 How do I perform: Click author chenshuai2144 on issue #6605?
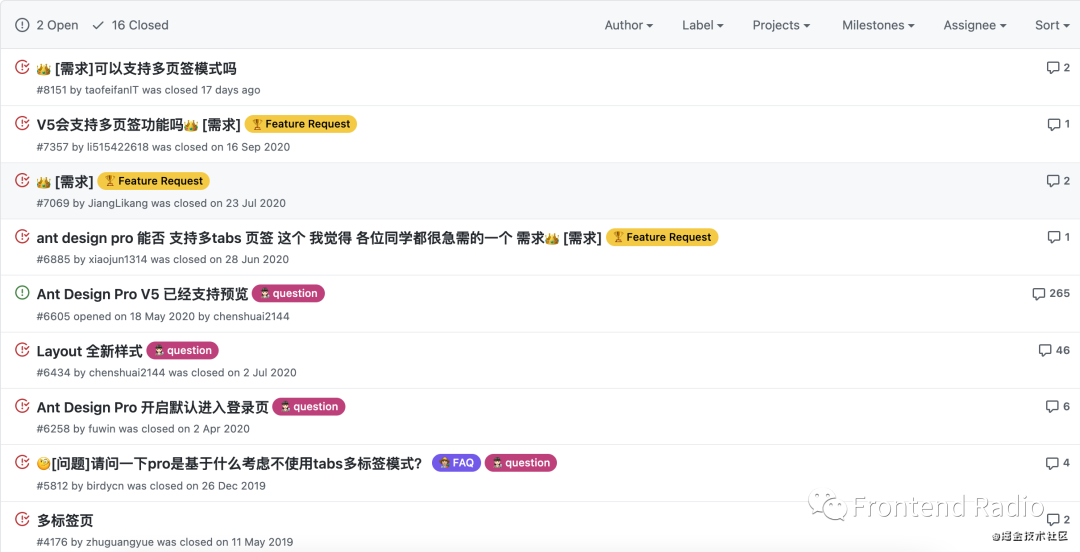point(251,316)
